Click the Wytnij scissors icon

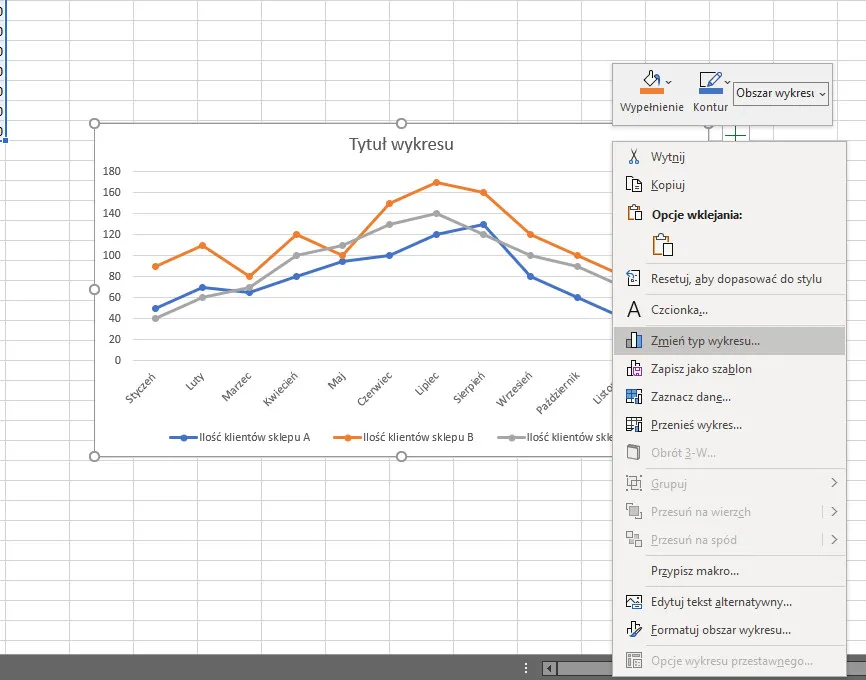(x=633, y=157)
